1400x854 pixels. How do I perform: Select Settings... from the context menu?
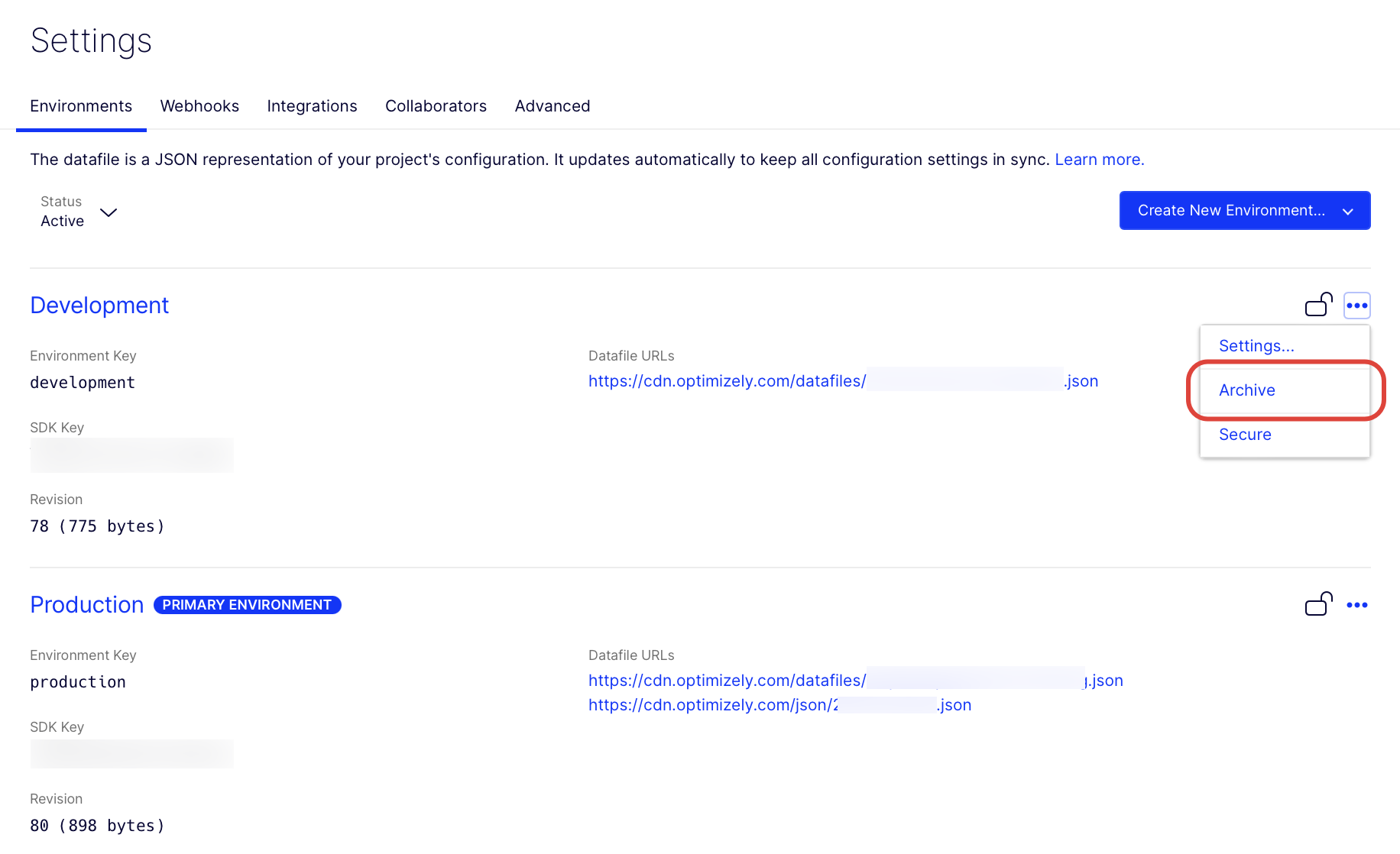[x=1256, y=346]
